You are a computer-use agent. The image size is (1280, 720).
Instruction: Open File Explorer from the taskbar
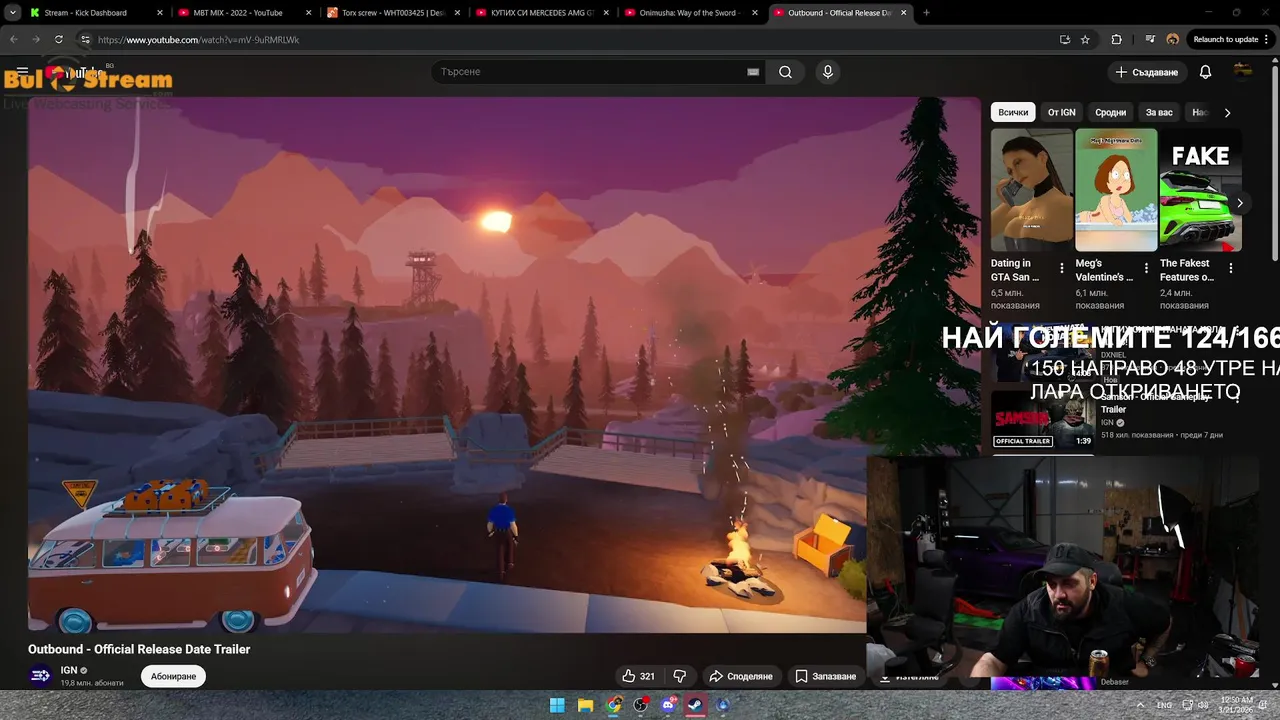(x=585, y=705)
